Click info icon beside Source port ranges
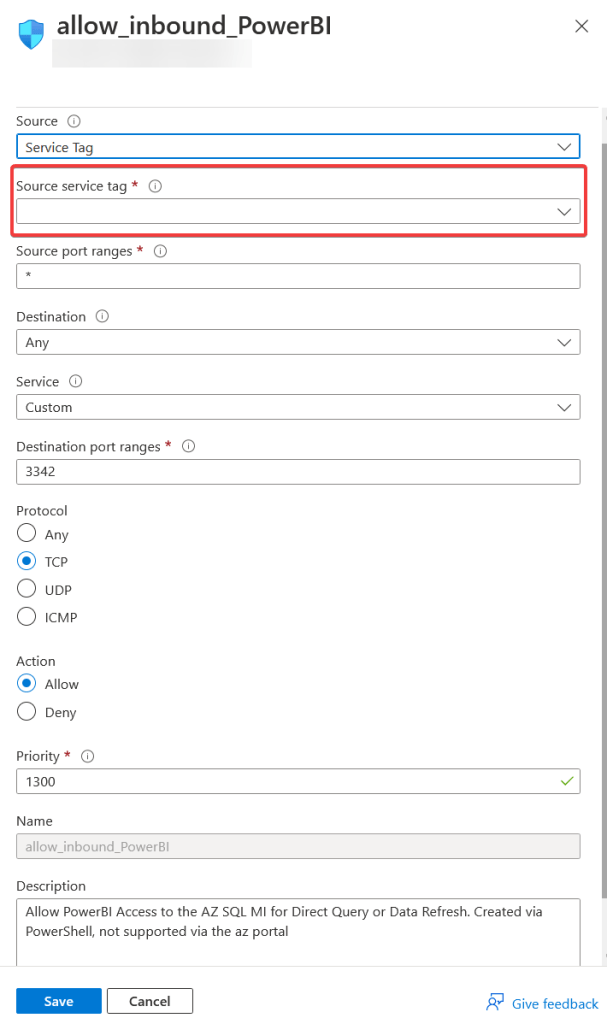The image size is (607, 1024). [160, 251]
